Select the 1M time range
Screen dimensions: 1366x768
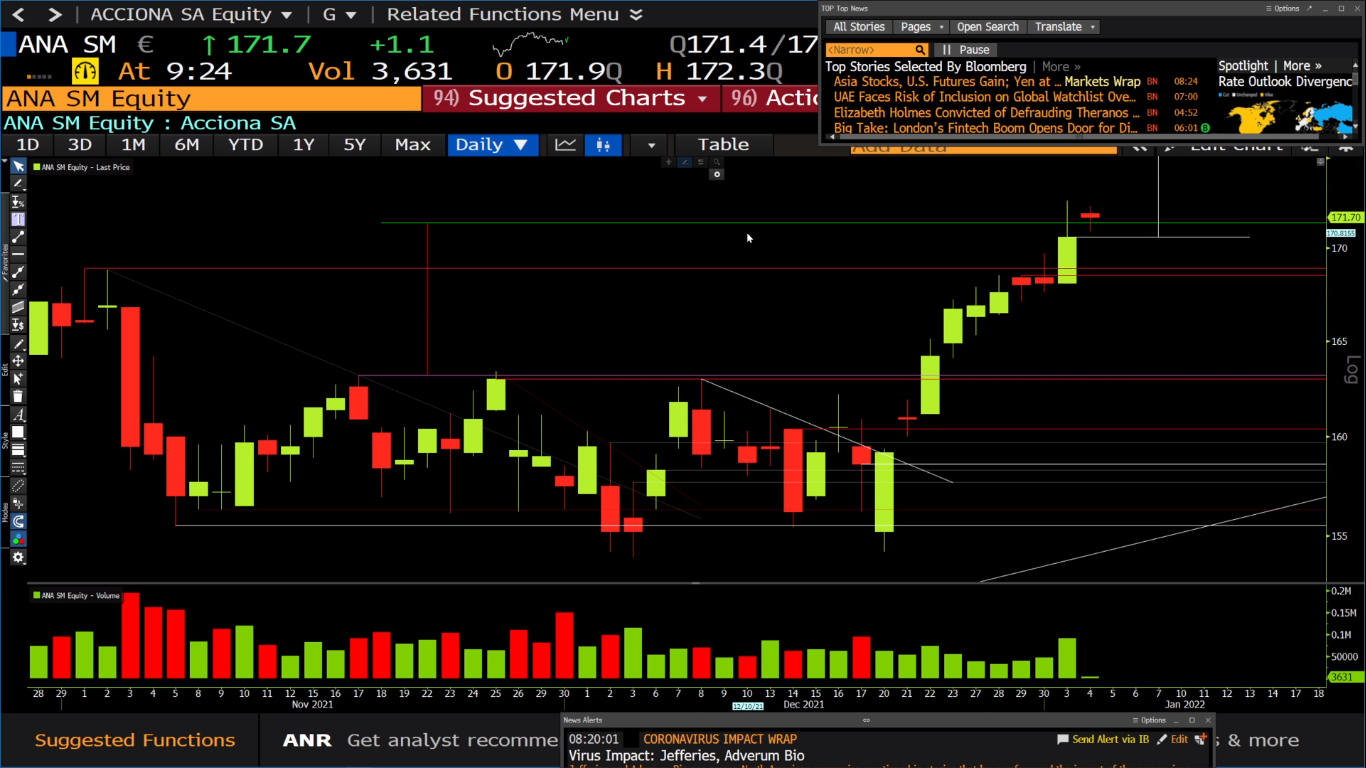(133, 145)
